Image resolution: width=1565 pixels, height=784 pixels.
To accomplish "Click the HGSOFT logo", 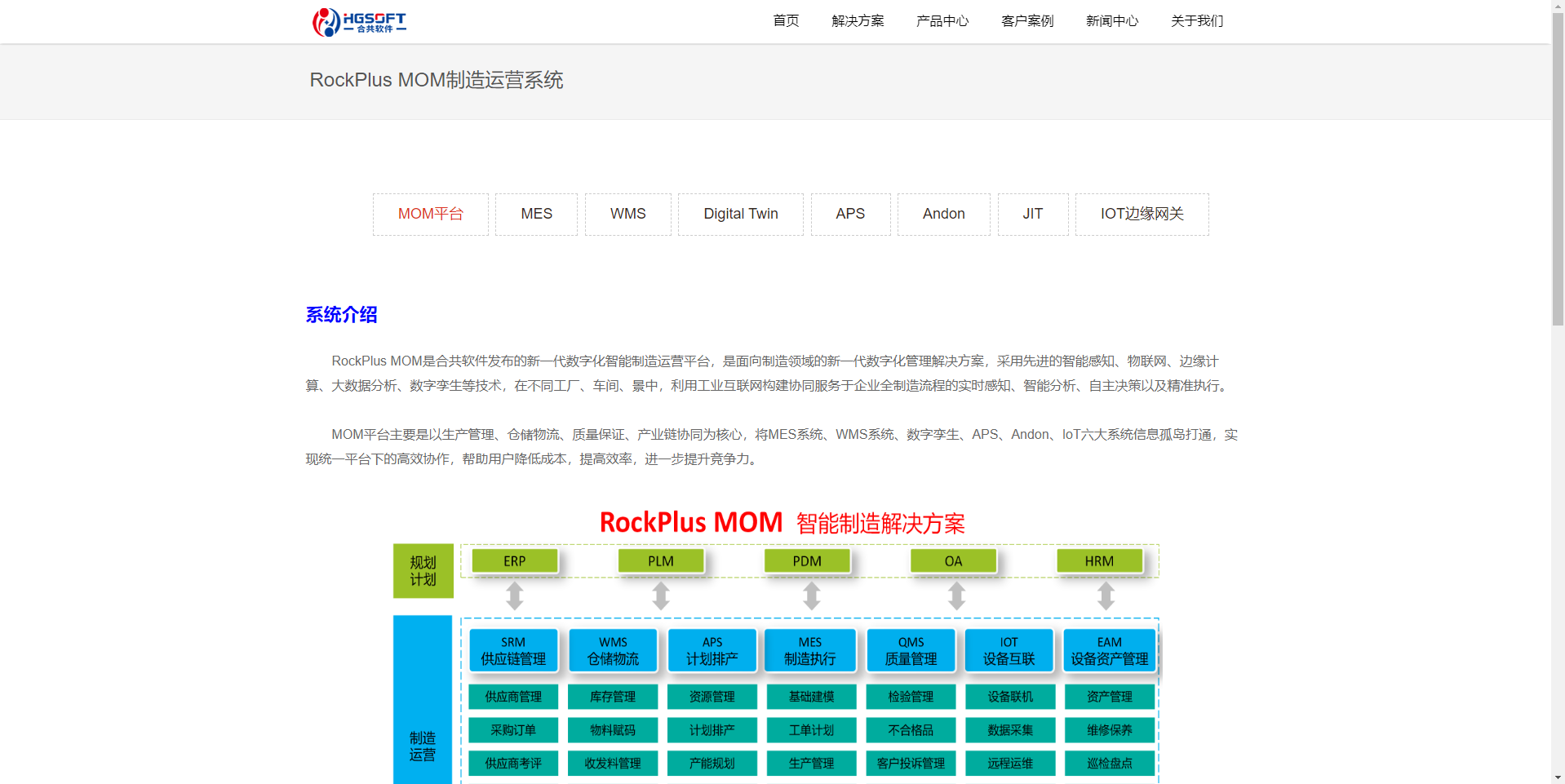I will 359,22.
